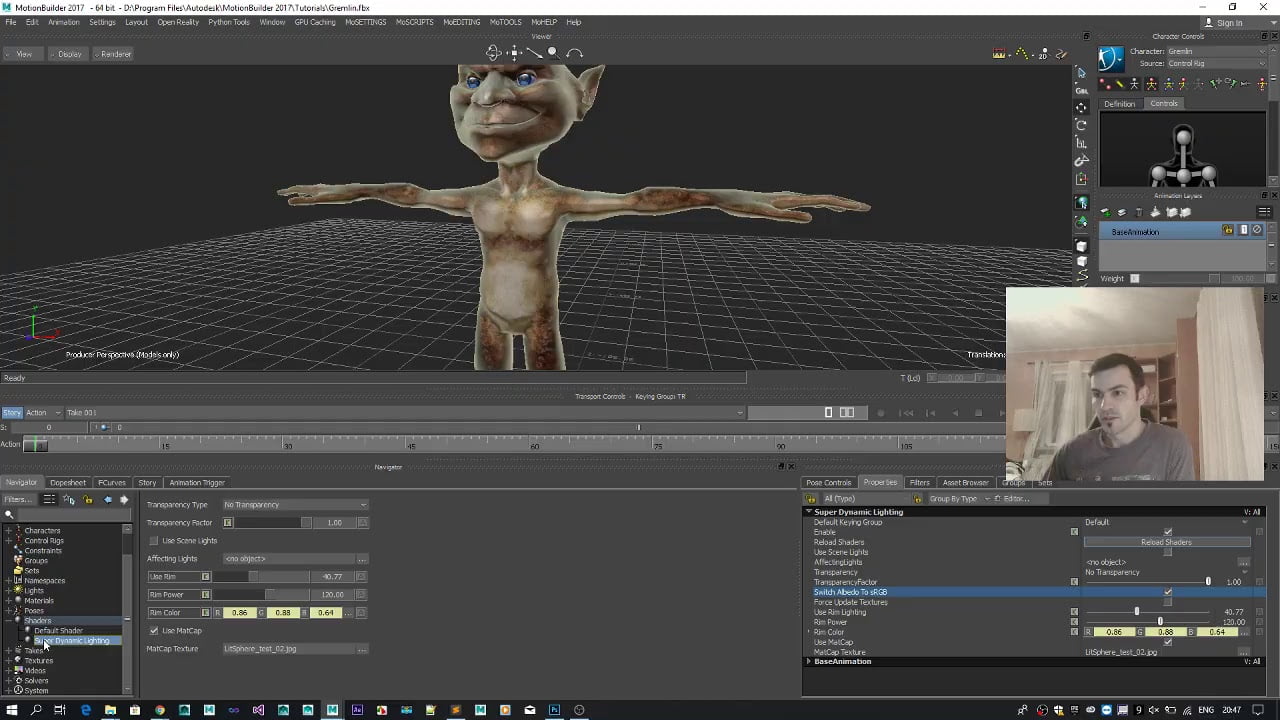
Task: Open the Animation menu
Action: pos(63,22)
